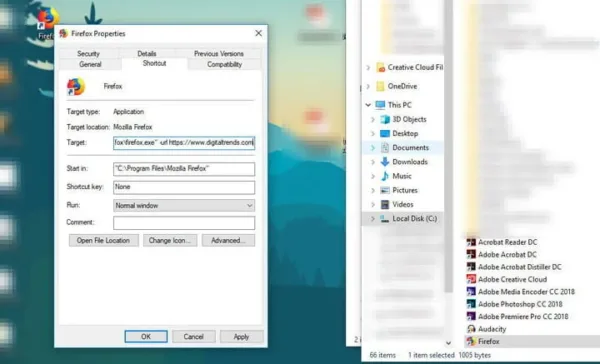Expand the Local Disk (C:) node
The width and height of the screenshot is (600, 364).
[x=373, y=219]
